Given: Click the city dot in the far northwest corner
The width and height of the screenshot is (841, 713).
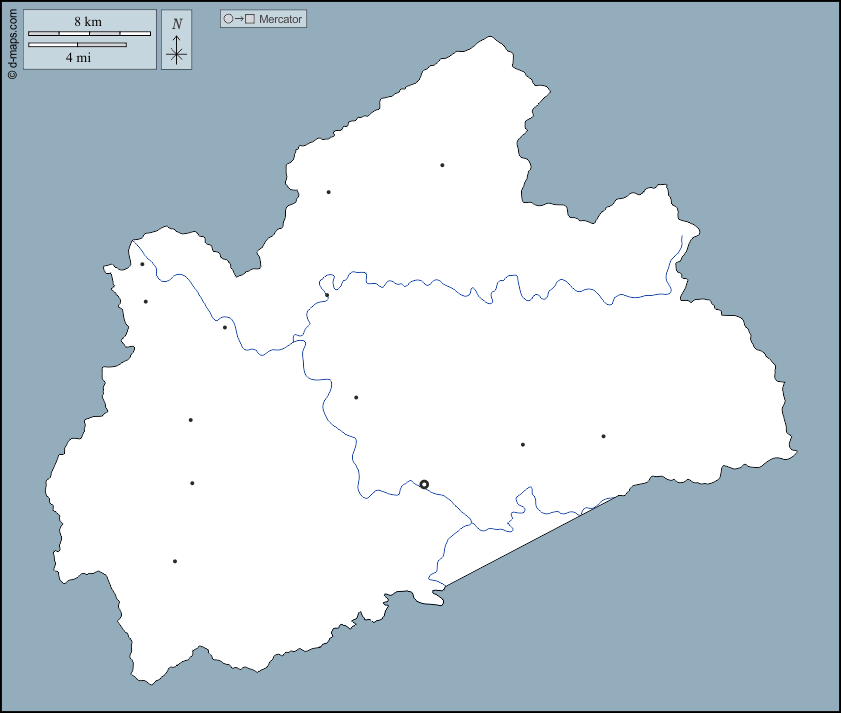Looking at the screenshot, I should 144,265.
